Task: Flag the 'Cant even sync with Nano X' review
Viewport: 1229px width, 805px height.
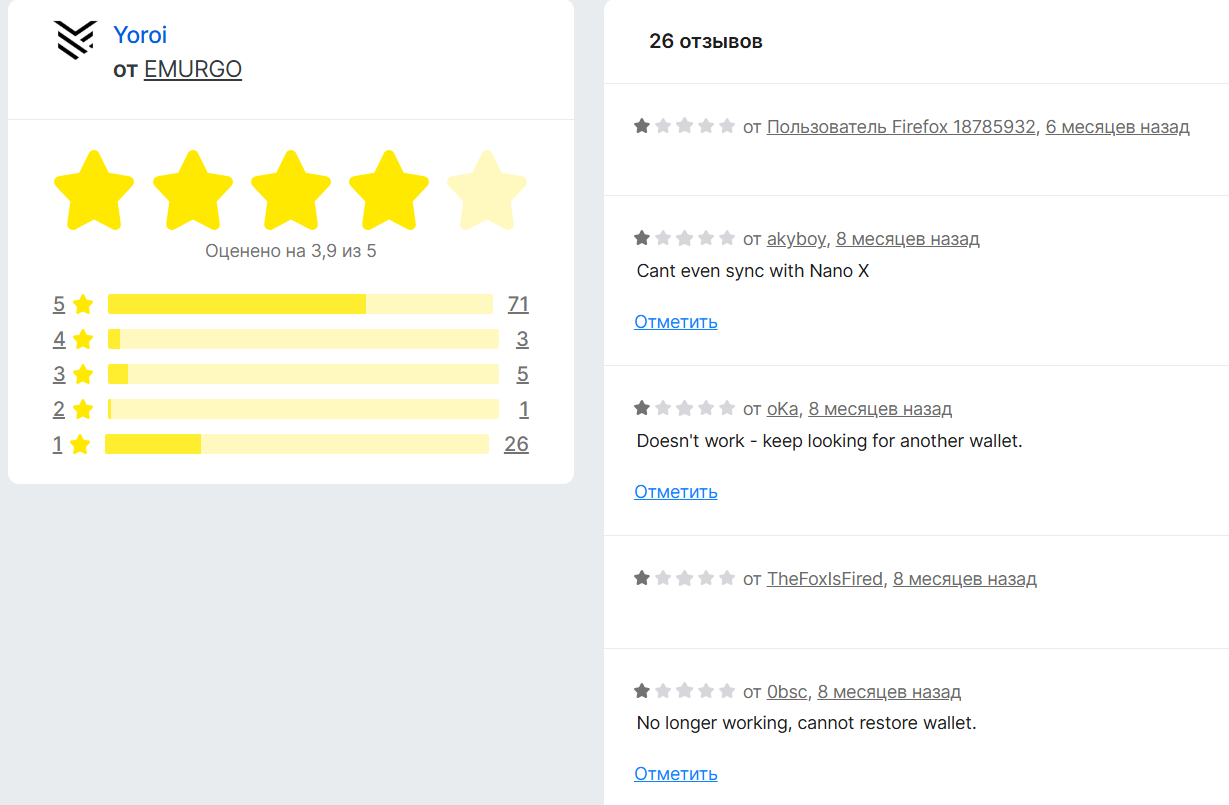Action: pos(676,322)
